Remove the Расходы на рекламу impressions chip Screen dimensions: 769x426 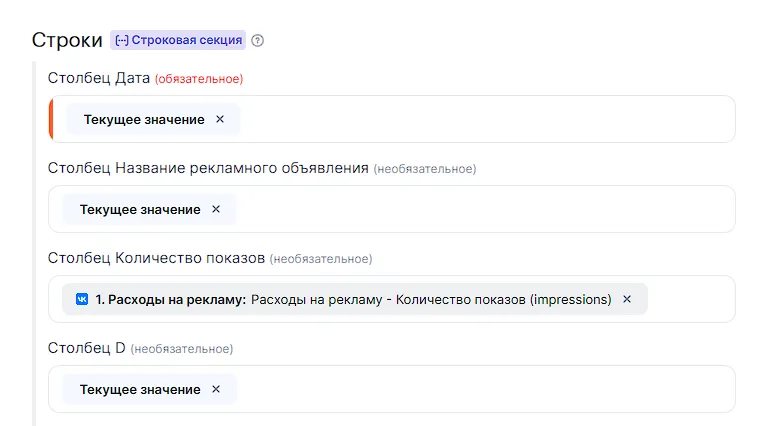[x=627, y=299]
